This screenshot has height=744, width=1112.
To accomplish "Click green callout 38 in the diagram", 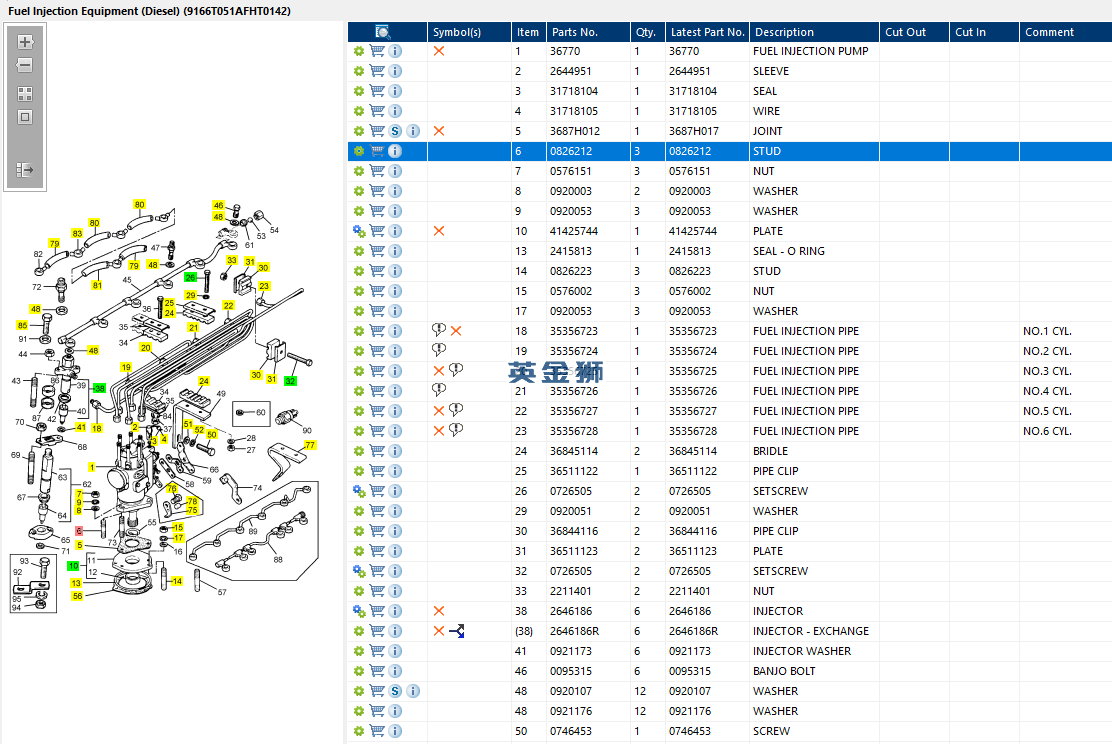I will click(99, 388).
